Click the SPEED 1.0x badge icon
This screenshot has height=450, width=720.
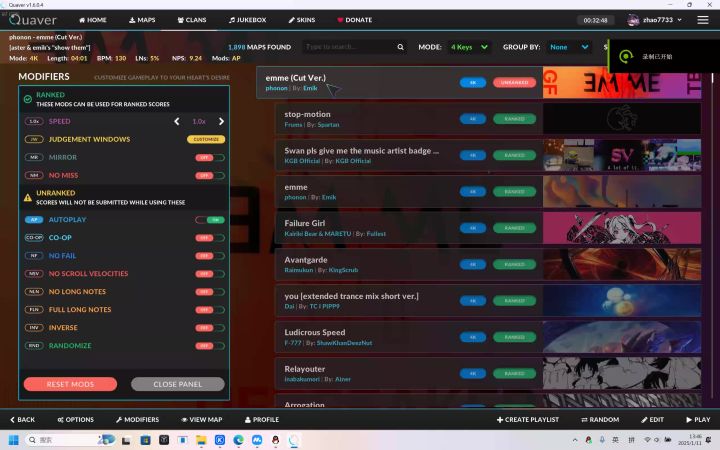tap(34, 121)
